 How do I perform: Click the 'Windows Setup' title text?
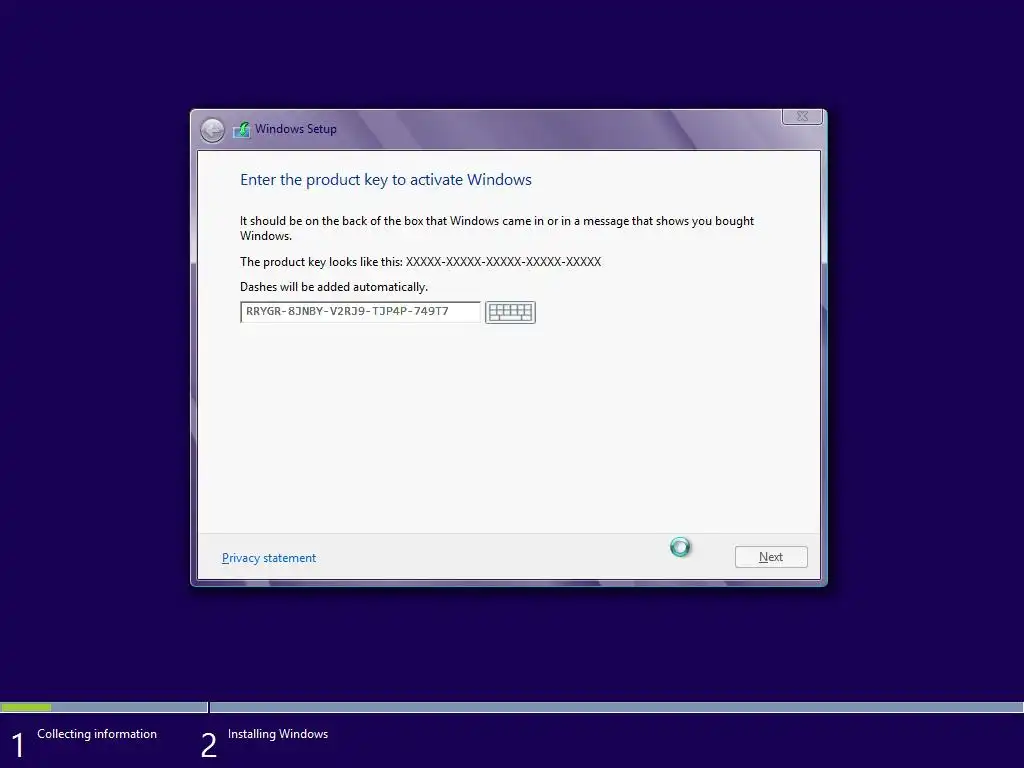tap(296, 129)
